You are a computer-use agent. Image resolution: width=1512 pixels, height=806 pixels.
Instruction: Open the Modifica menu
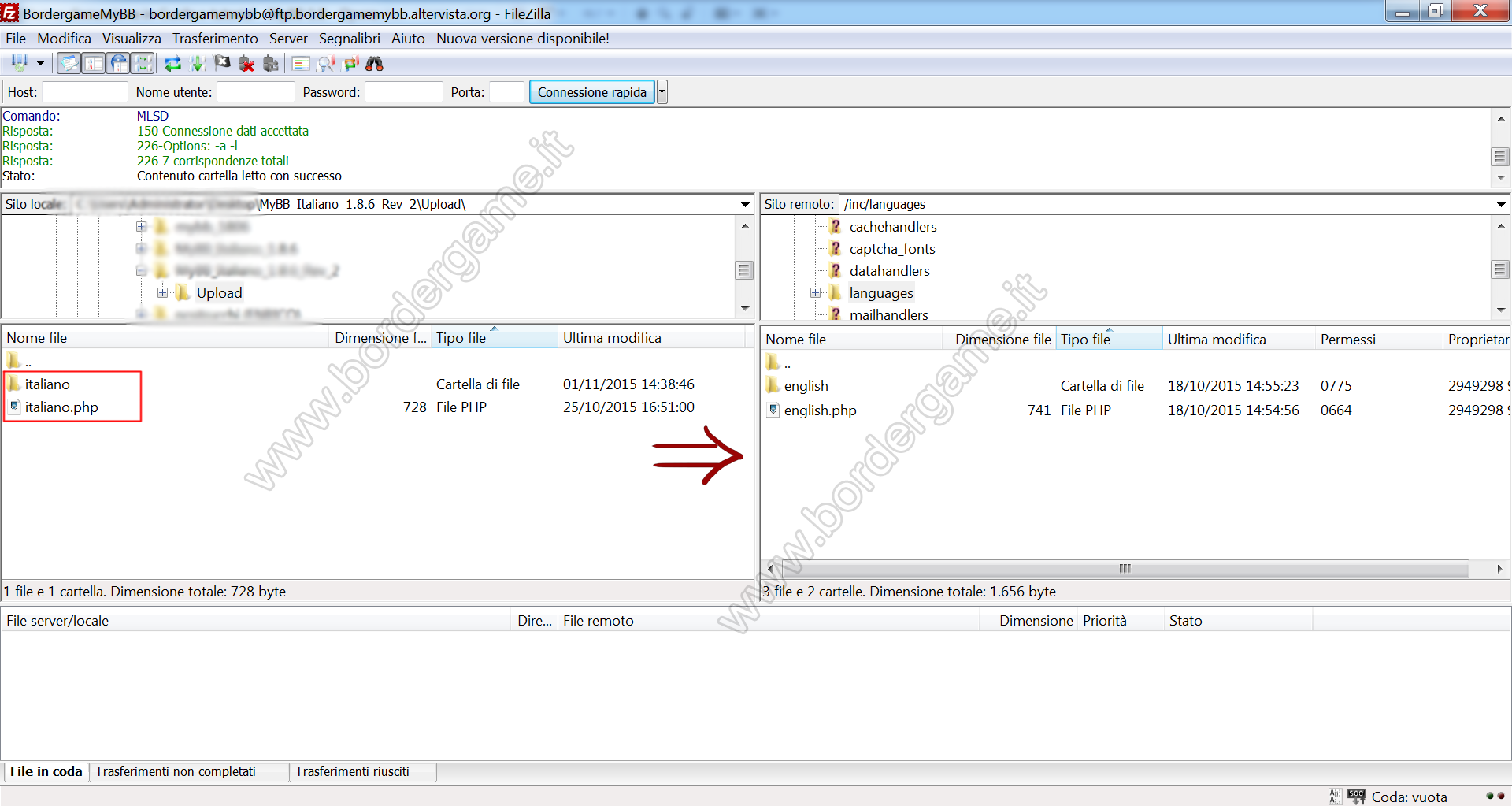point(64,39)
